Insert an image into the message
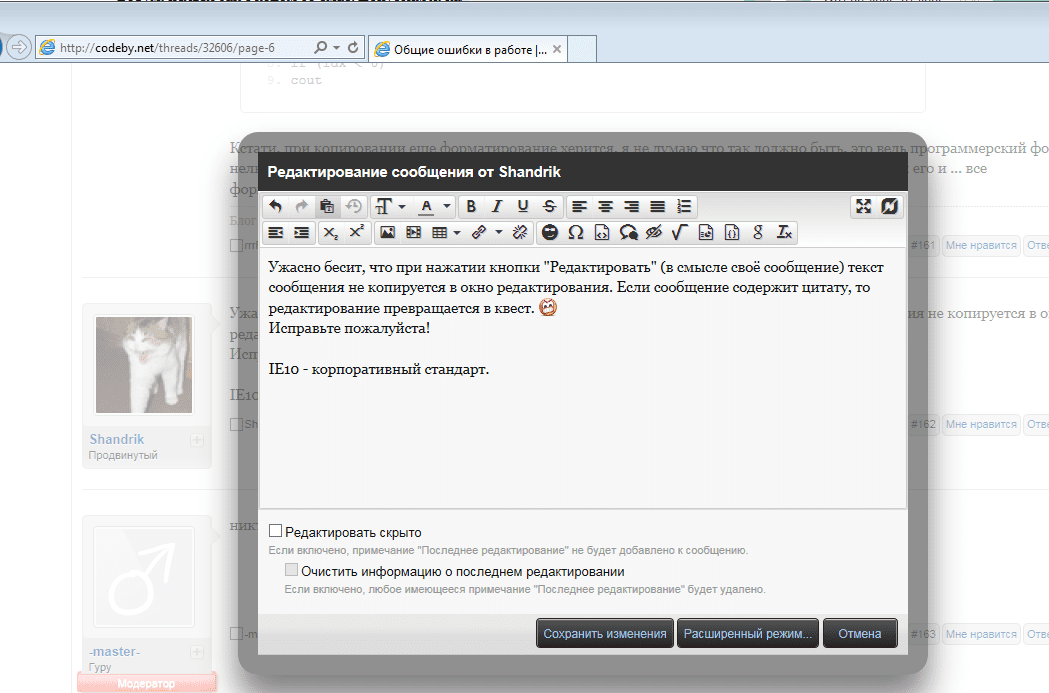The width and height of the screenshot is (1049, 693). point(387,232)
